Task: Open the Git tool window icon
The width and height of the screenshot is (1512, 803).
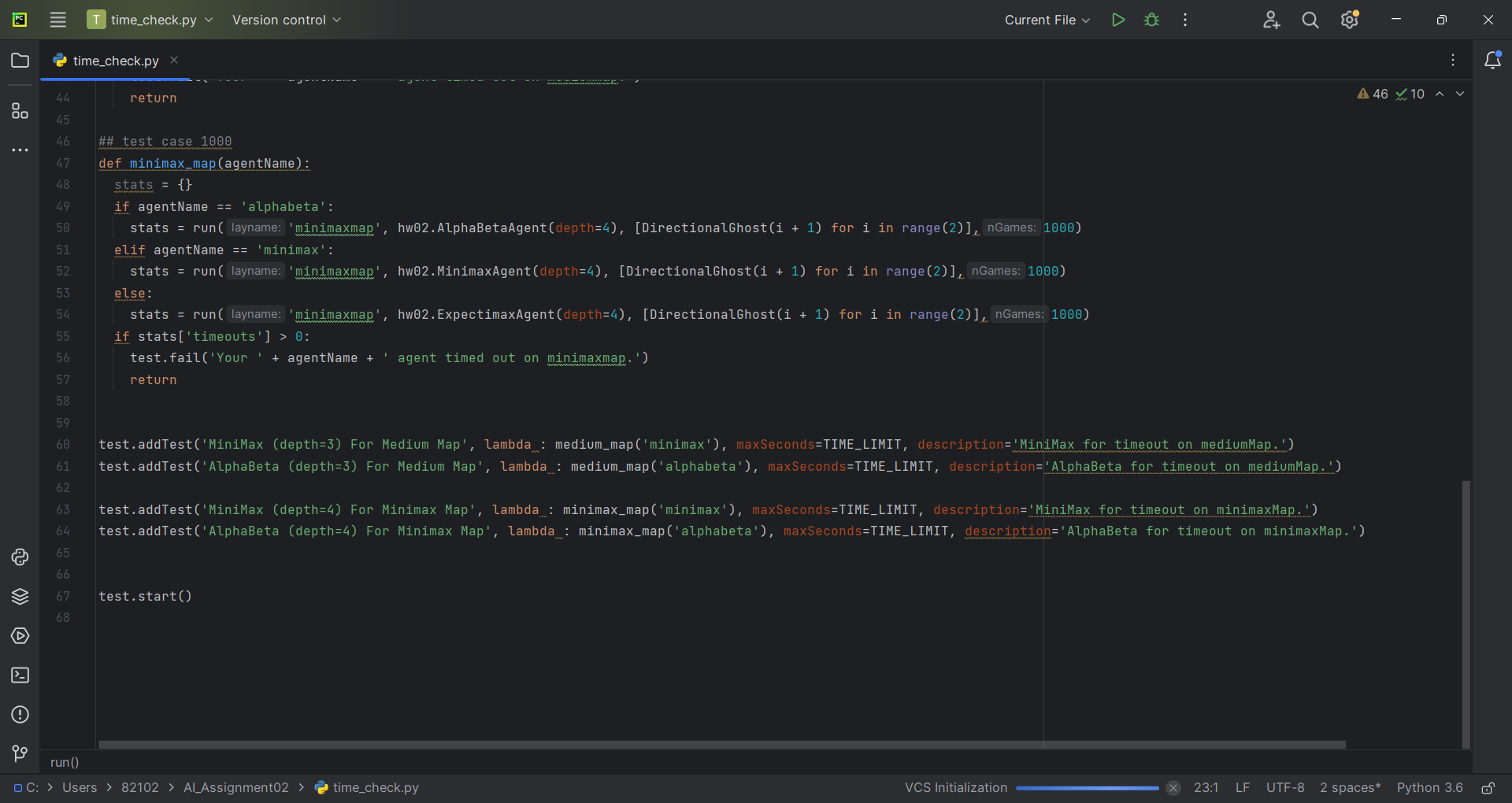Action: (x=20, y=754)
